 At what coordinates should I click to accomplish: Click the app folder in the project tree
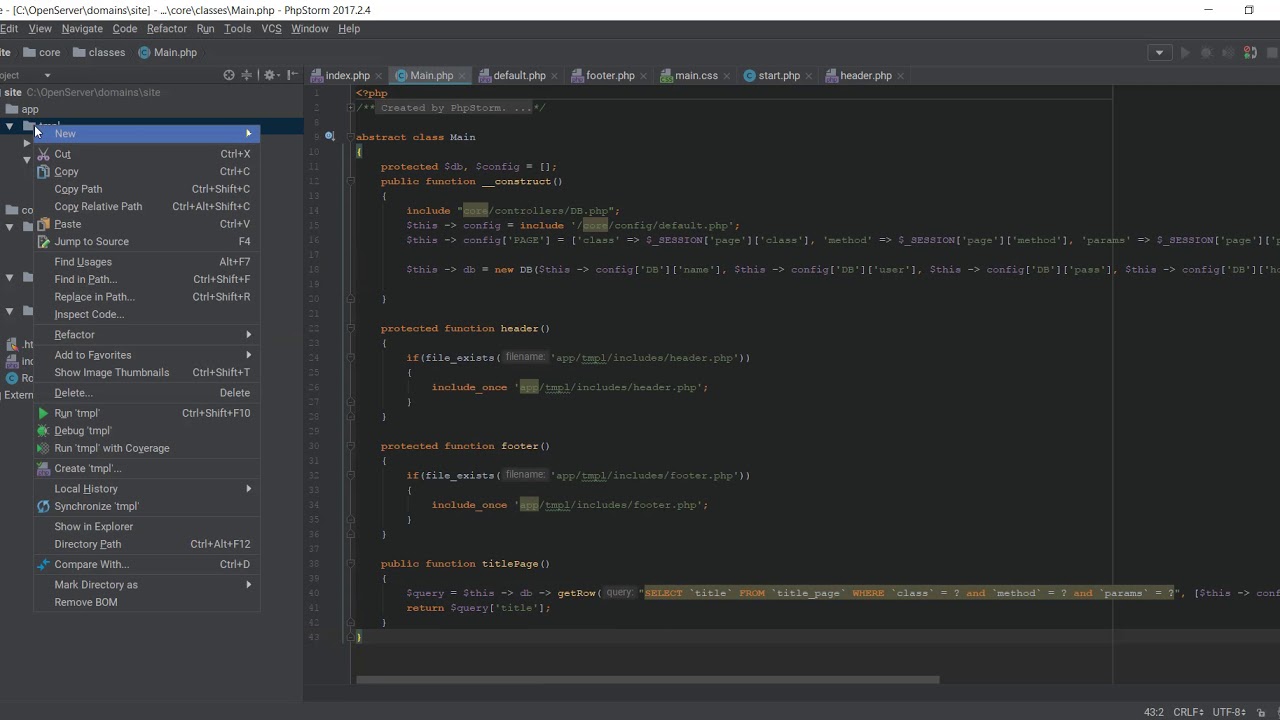click(22, 110)
